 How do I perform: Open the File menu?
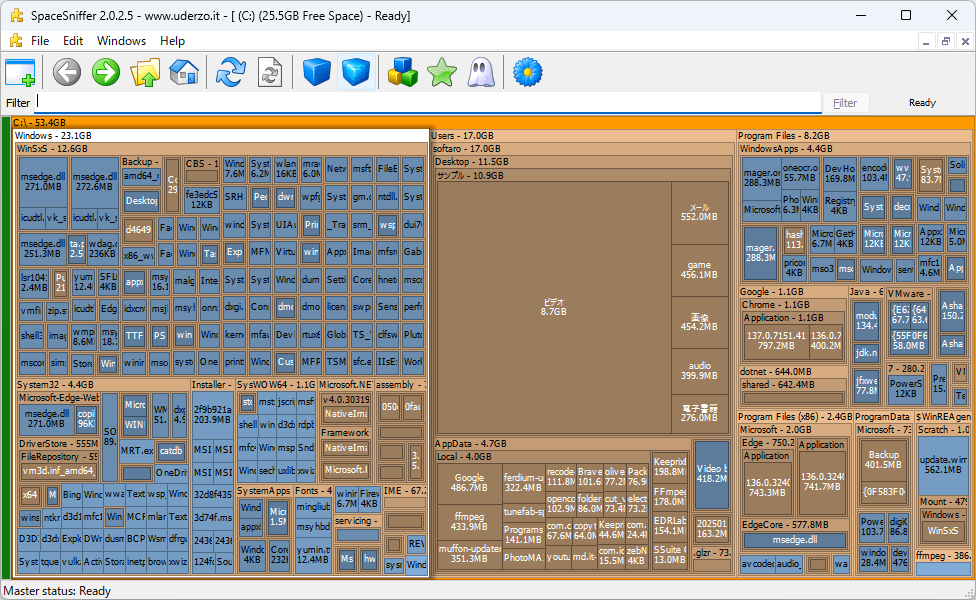point(40,40)
